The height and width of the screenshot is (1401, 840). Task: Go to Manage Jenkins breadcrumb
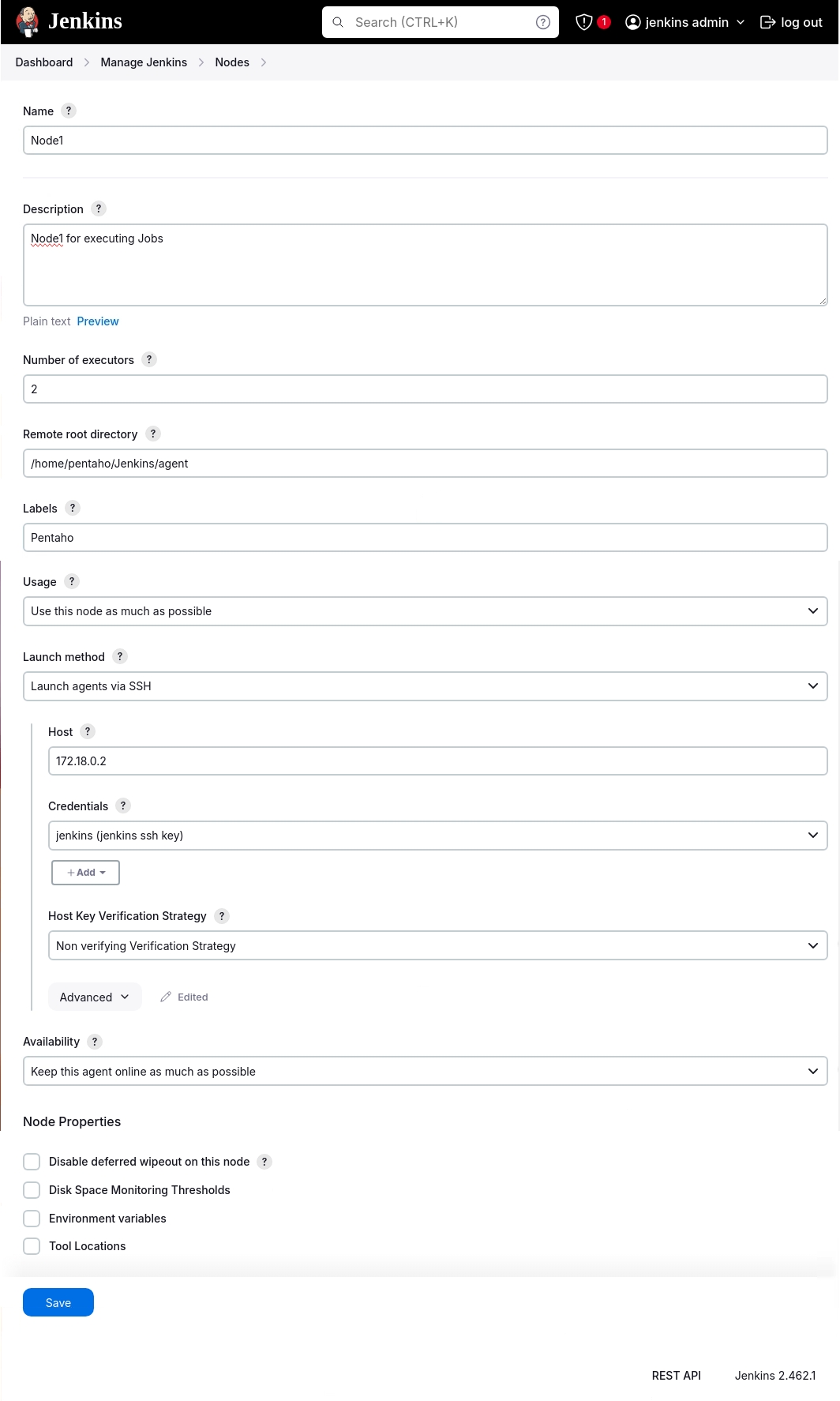[x=144, y=62]
